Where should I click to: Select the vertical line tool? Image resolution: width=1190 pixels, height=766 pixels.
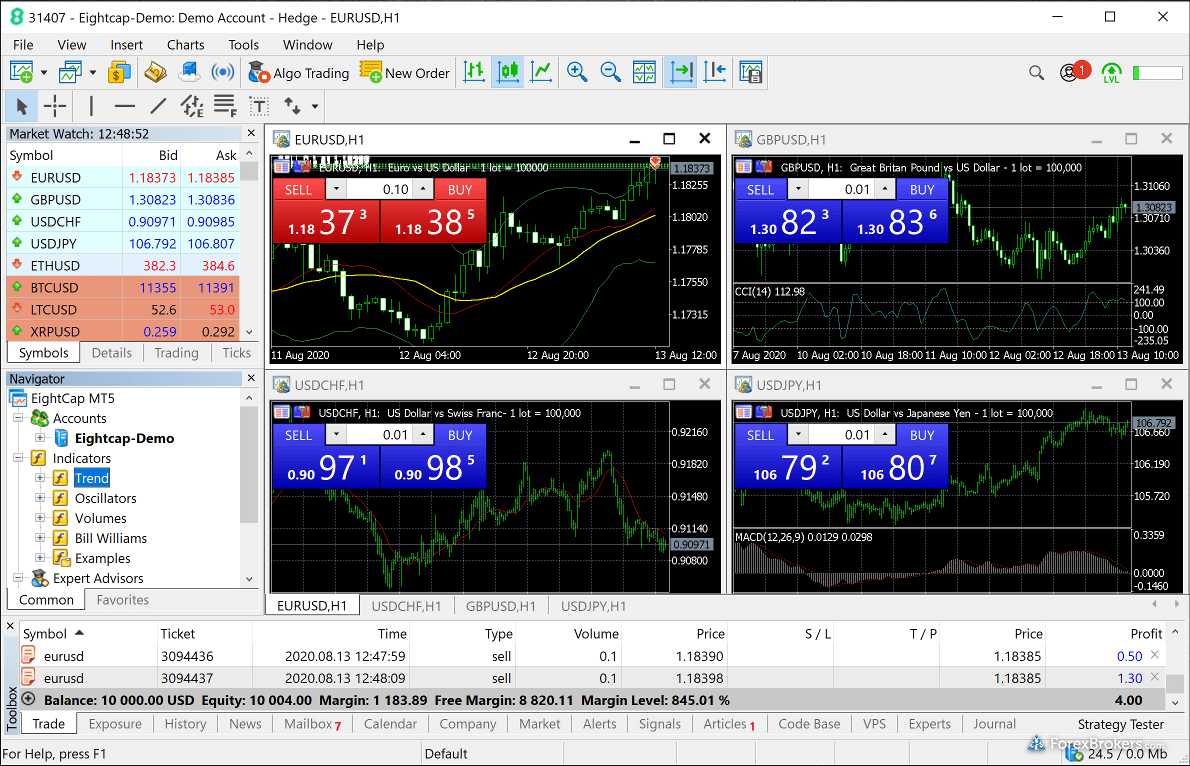[x=91, y=106]
